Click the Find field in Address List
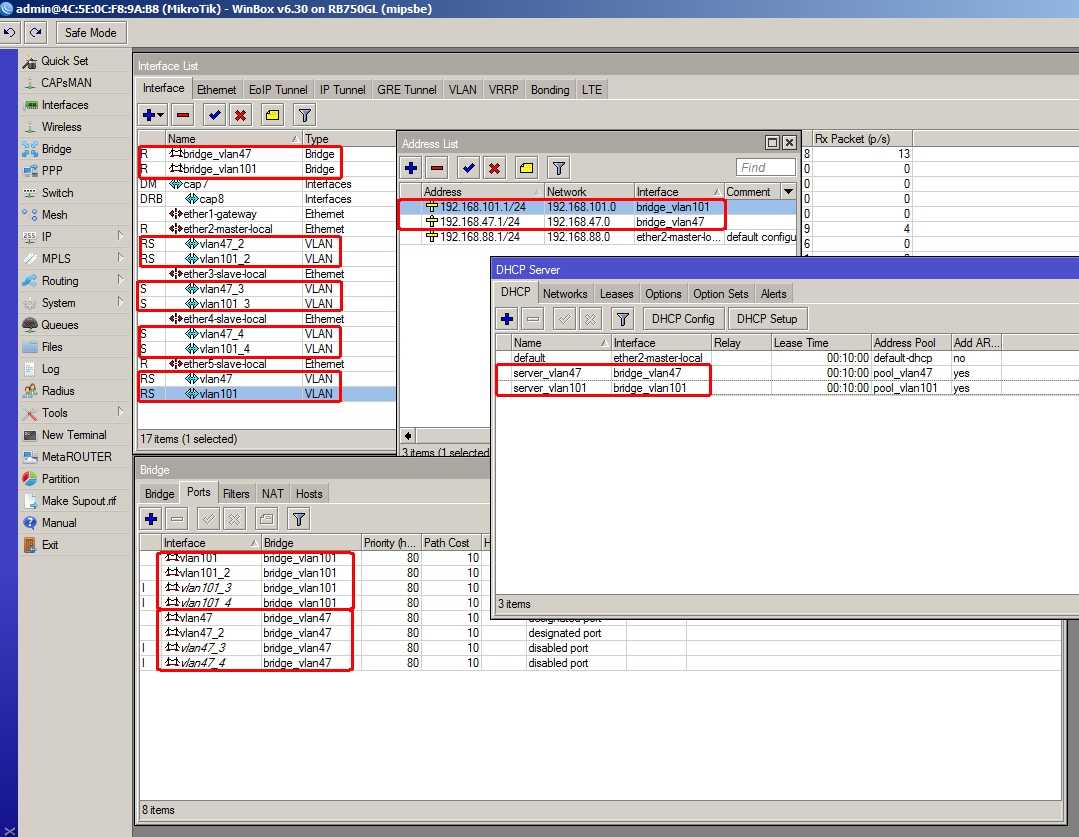 pos(765,168)
